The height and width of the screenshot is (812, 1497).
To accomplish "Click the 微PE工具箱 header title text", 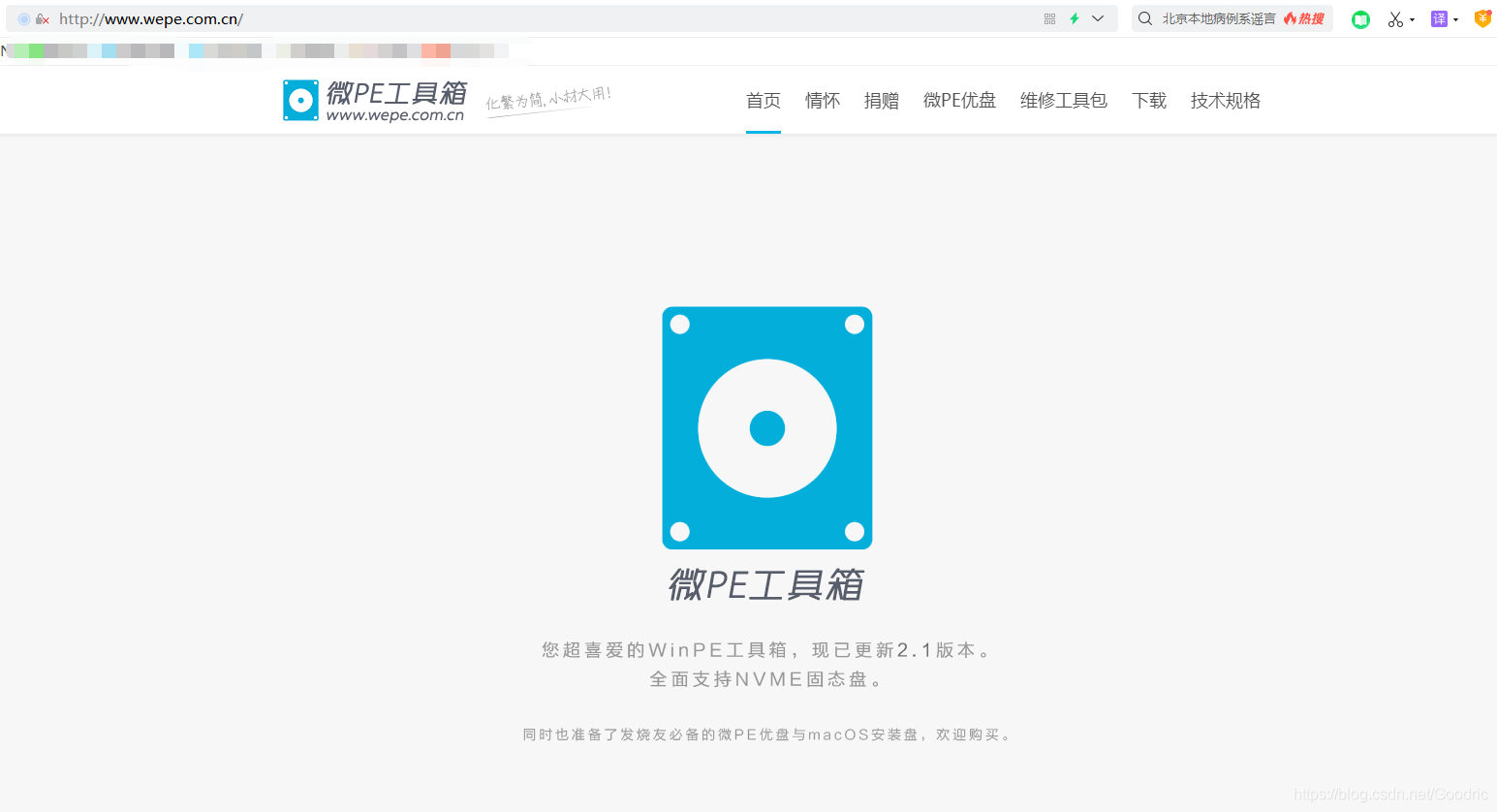I will [397, 93].
